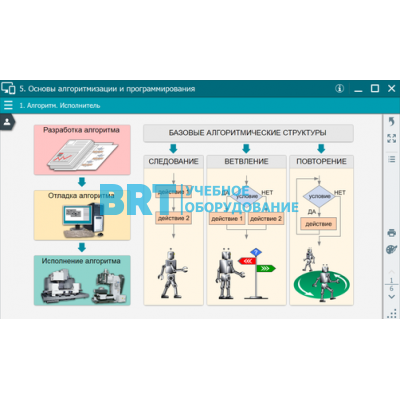Click the действие 2 block under ВЕТВЛЕНИЕ
Screen dimensions: 400x400
(x=266, y=219)
